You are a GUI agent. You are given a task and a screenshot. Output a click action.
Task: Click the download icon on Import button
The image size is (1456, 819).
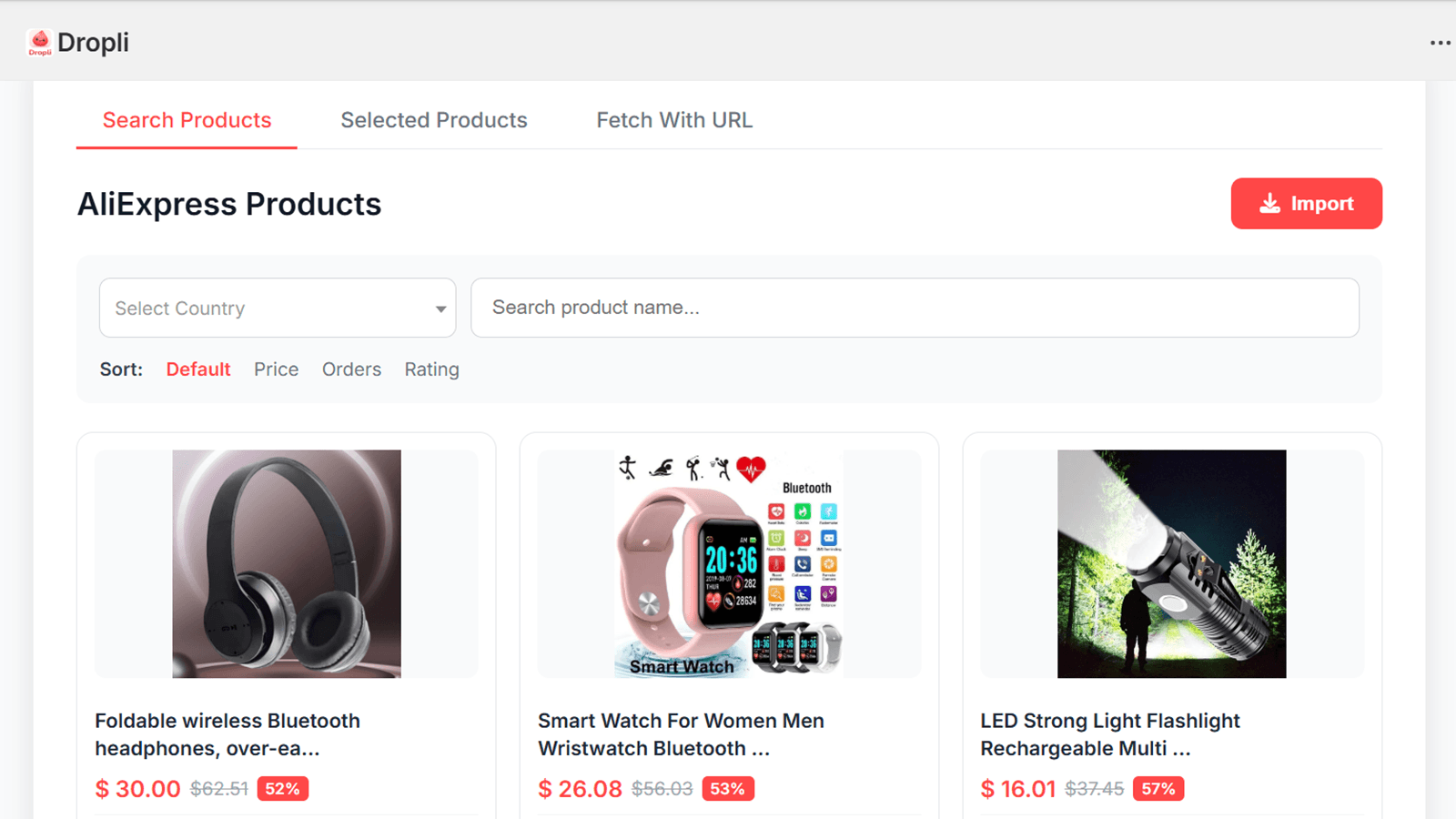[1269, 204]
